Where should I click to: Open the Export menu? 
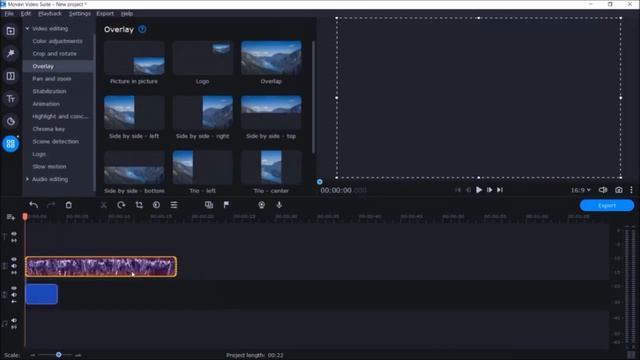click(105, 13)
